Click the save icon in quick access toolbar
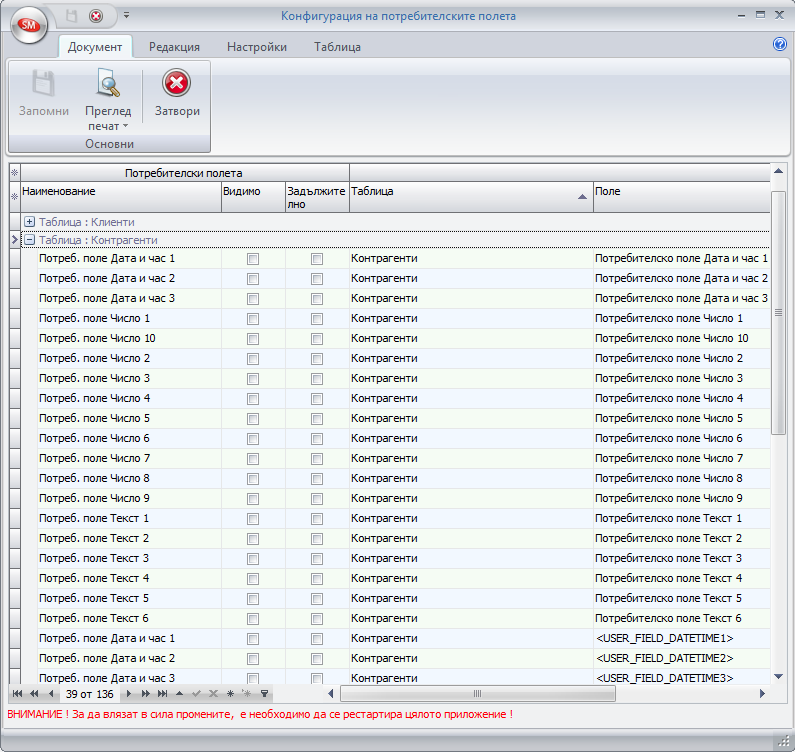 (x=72, y=16)
